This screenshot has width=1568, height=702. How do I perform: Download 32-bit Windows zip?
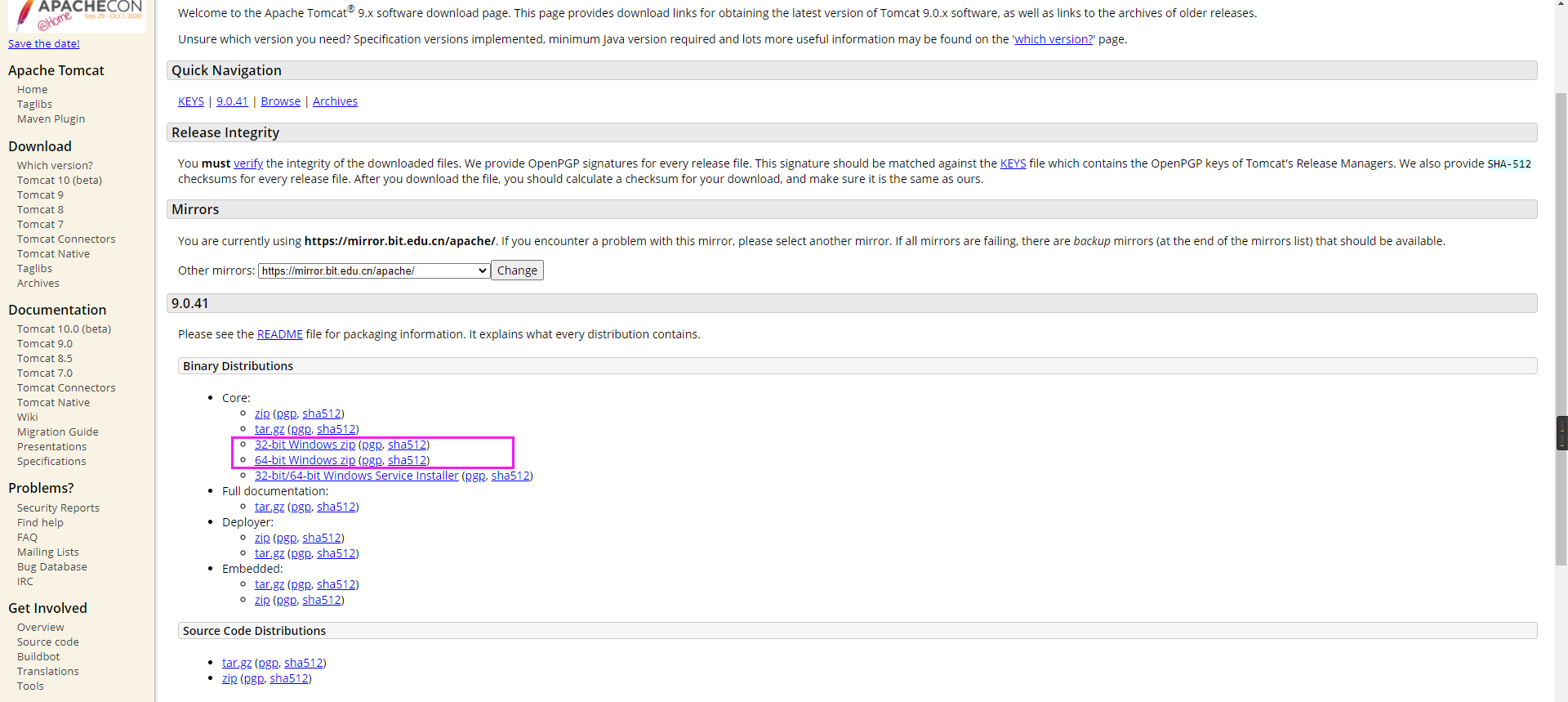305,445
